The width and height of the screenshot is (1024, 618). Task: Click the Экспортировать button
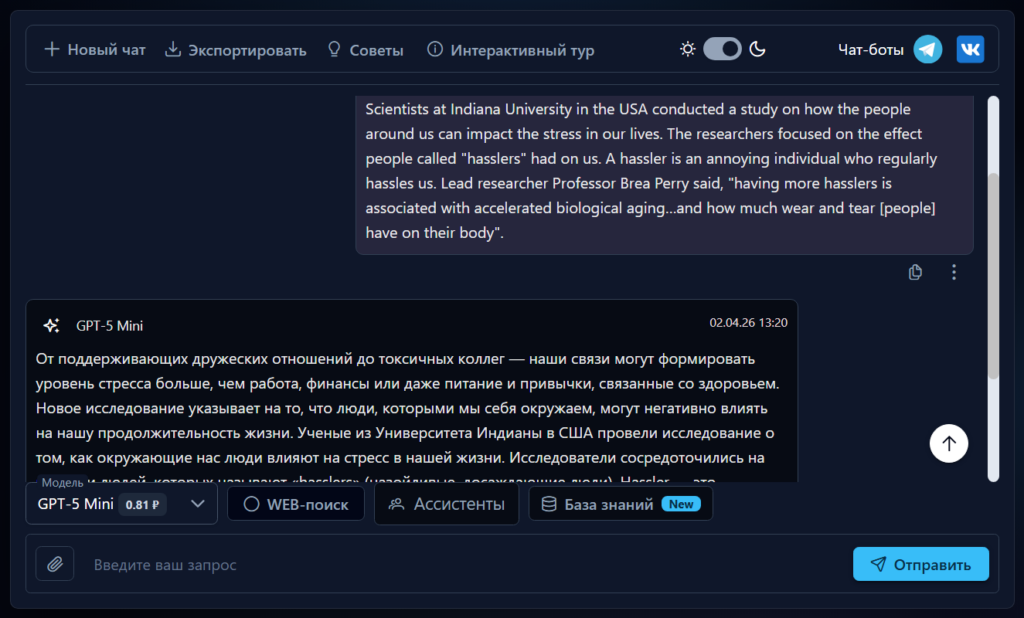pos(236,50)
